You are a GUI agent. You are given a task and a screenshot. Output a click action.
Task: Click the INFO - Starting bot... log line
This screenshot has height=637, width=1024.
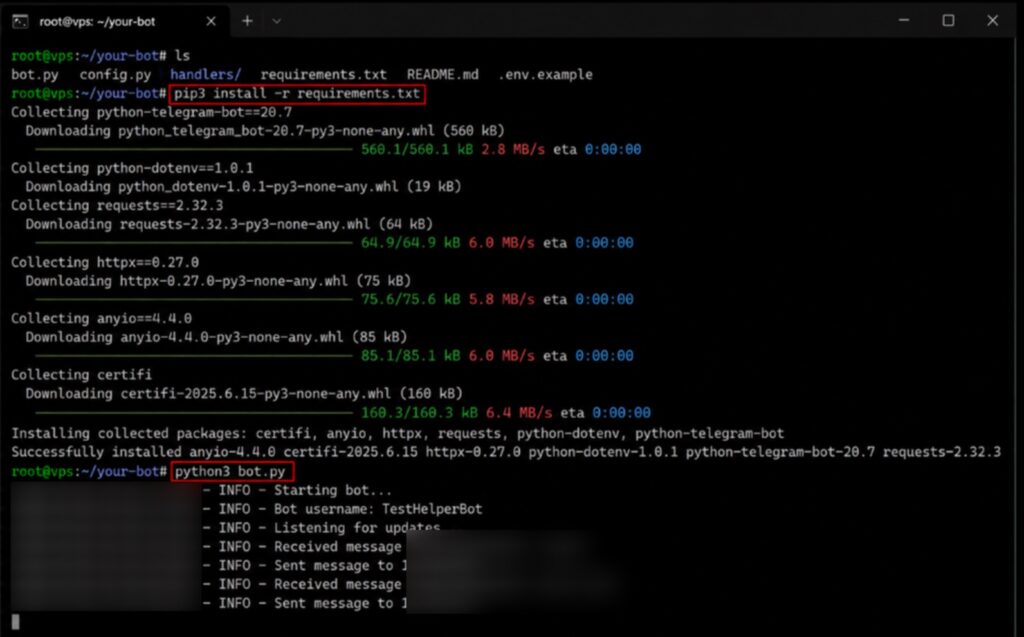tap(297, 491)
